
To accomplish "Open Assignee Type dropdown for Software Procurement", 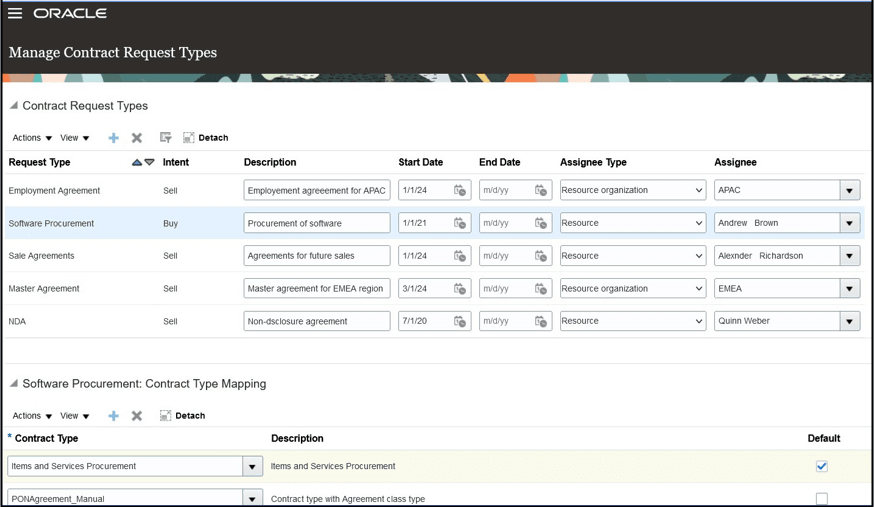I will (633, 223).
